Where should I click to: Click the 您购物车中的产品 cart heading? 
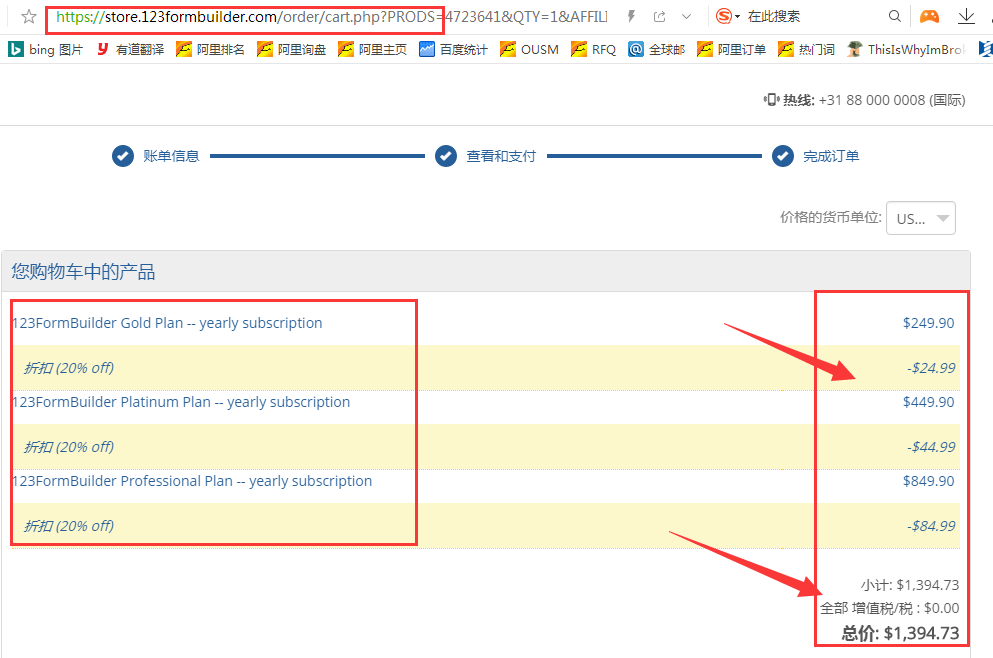[x=83, y=272]
